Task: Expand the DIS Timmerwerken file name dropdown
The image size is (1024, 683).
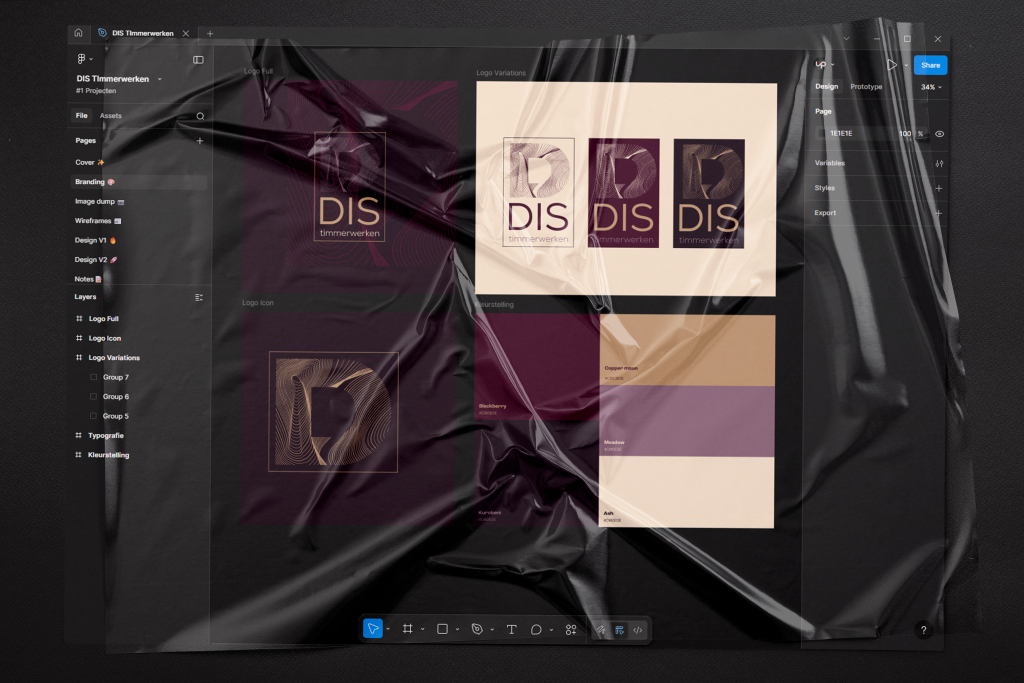Action: 159,79
